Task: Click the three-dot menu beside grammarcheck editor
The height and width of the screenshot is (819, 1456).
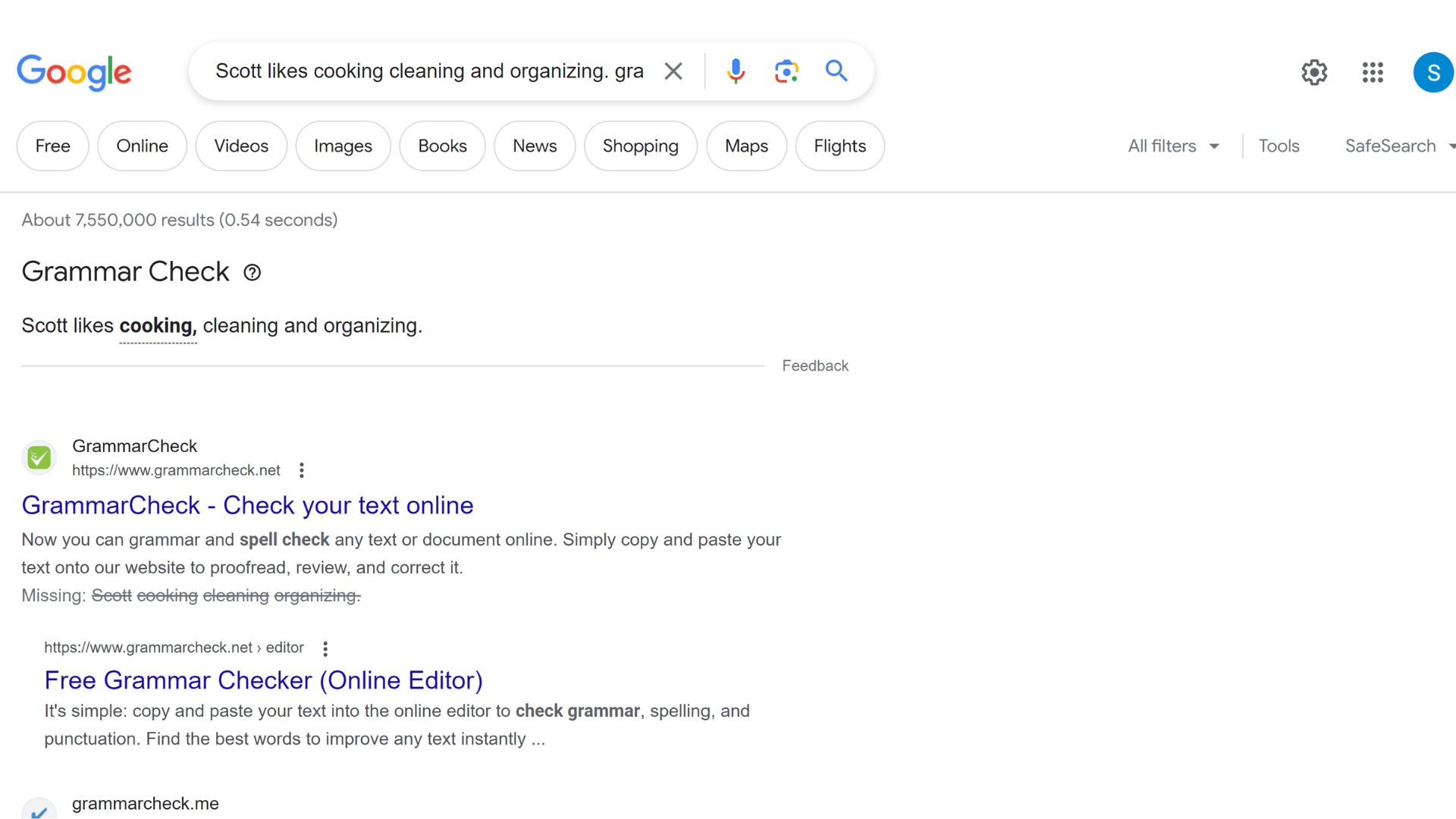Action: tap(326, 648)
